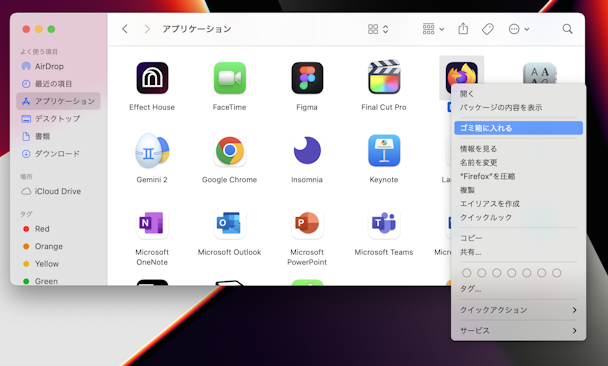Click the tag toolbar icon

tap(488, 29)
